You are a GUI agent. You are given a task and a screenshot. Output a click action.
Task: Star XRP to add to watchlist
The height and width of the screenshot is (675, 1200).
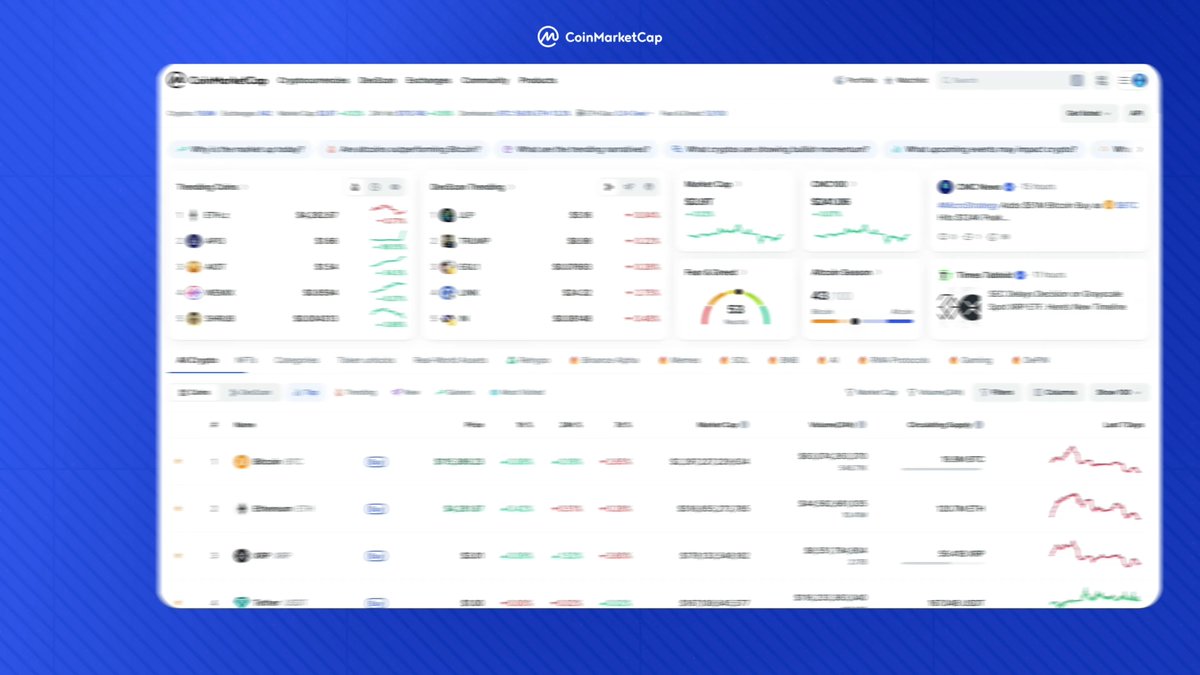(179, 556)
